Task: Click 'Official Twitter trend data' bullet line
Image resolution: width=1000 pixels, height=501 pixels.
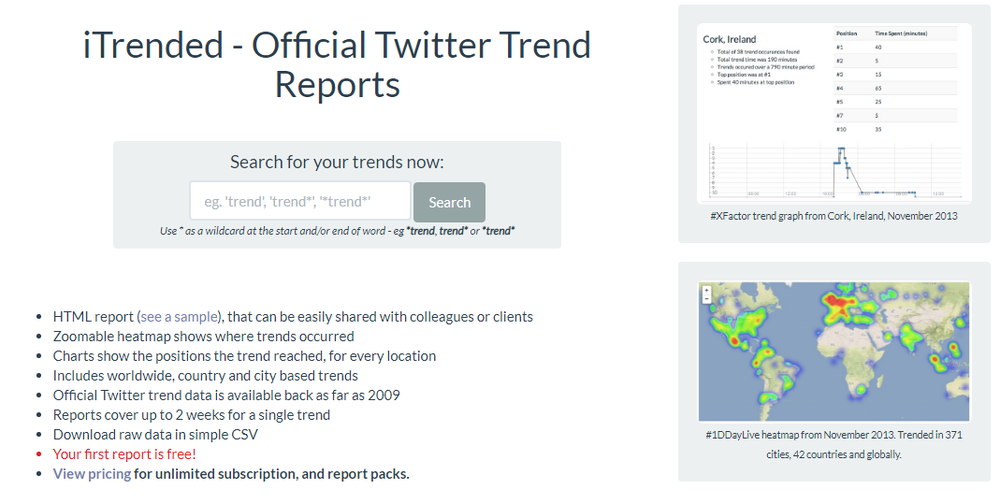Action: pos(226,395)
